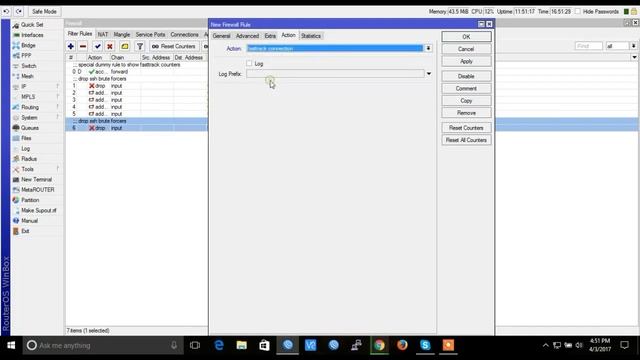
Task: Open the Action dropdown arrow
Action: 428,48
